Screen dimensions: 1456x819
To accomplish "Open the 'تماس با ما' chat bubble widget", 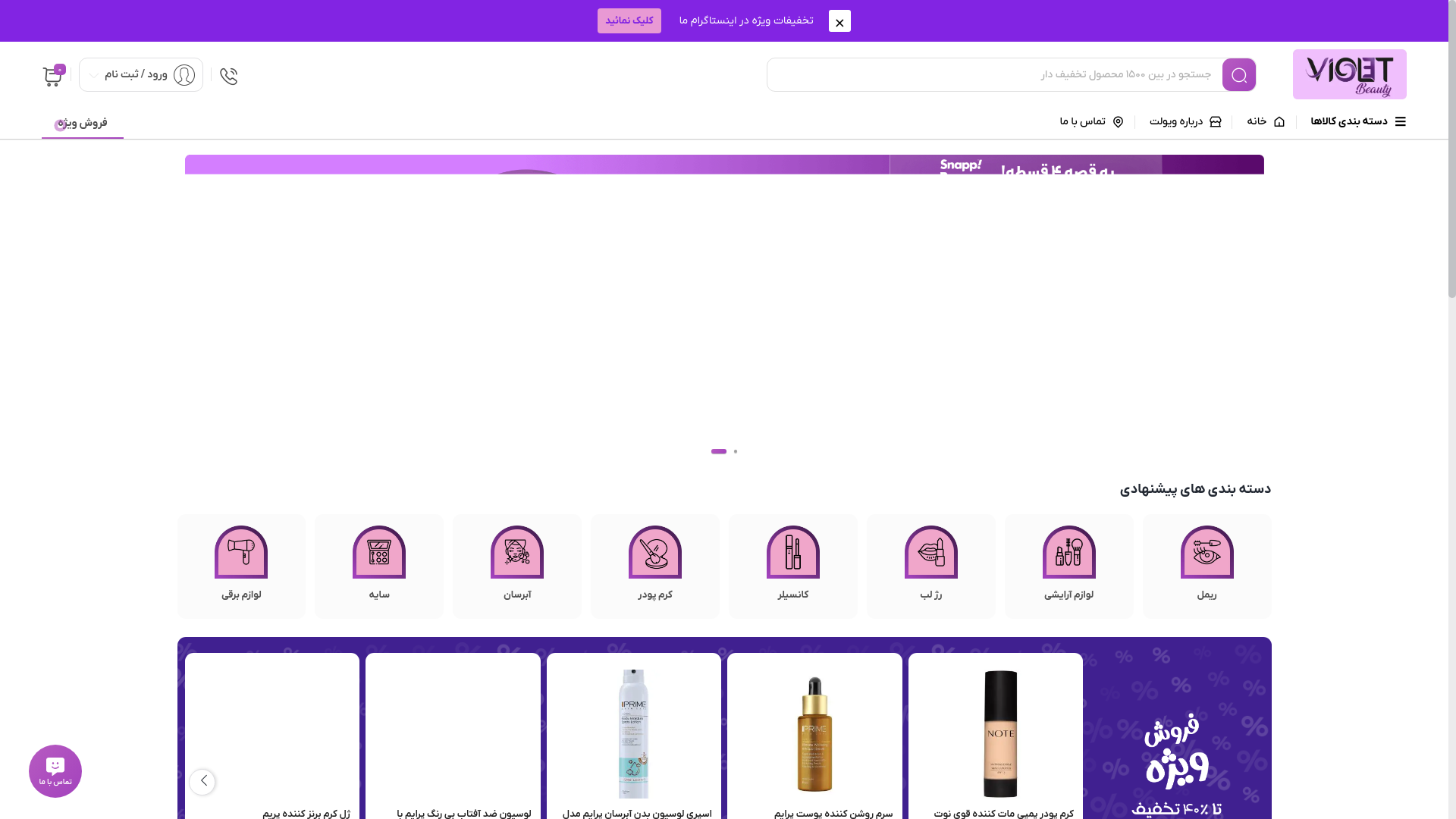I will (55, 771).
